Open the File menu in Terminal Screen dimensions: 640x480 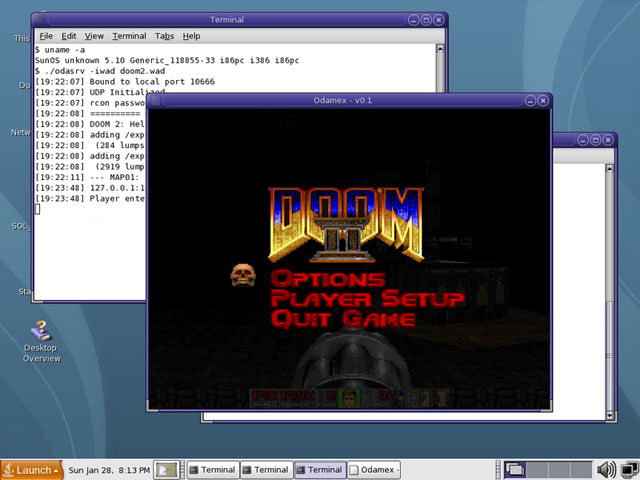tap(46, 36)
